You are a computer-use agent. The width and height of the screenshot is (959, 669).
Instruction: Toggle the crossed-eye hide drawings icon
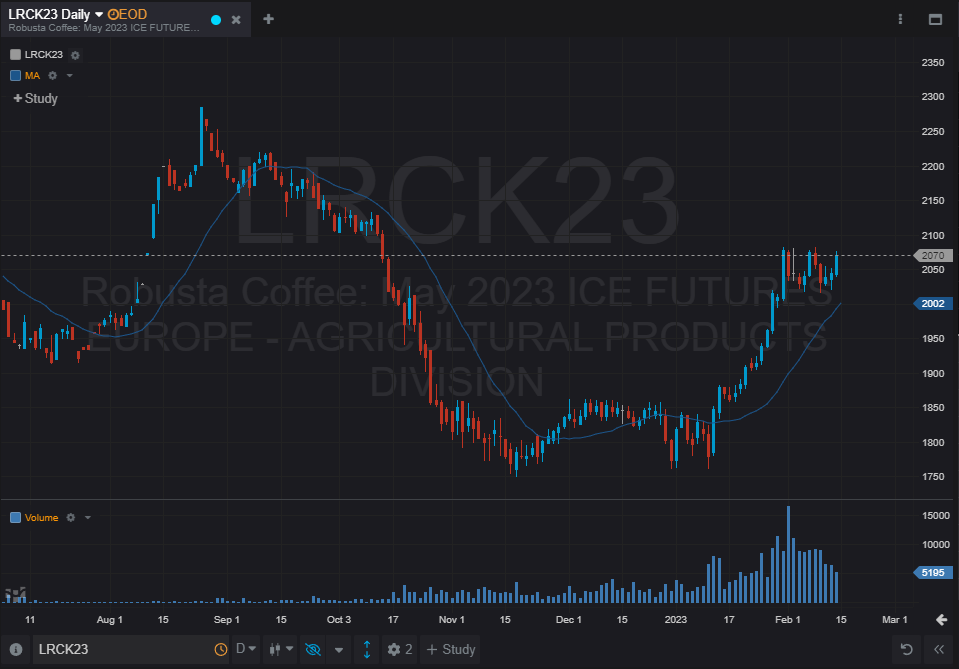[x=313, y=649]
